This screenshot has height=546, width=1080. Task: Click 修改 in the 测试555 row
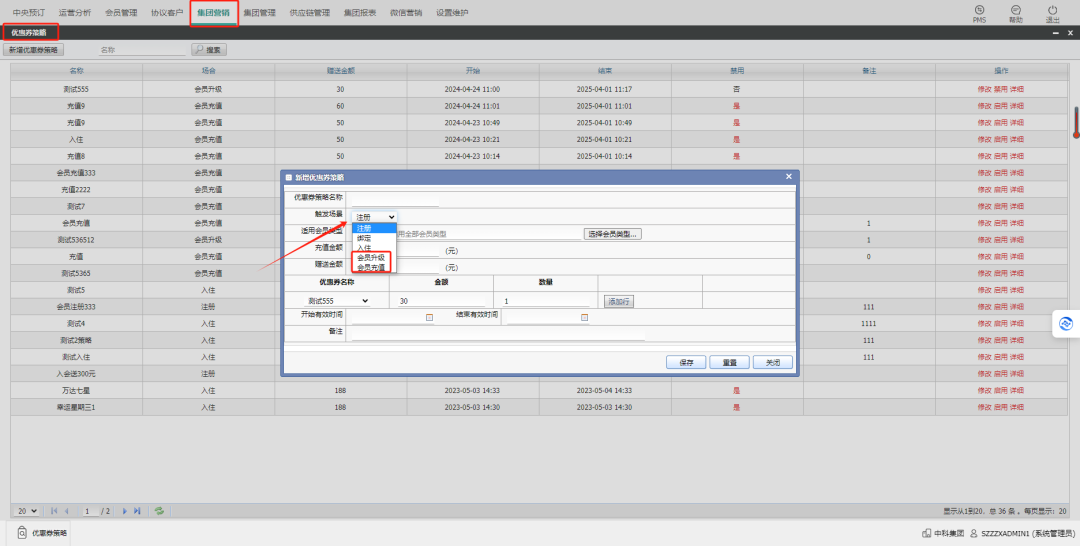[x=984, y=90]
